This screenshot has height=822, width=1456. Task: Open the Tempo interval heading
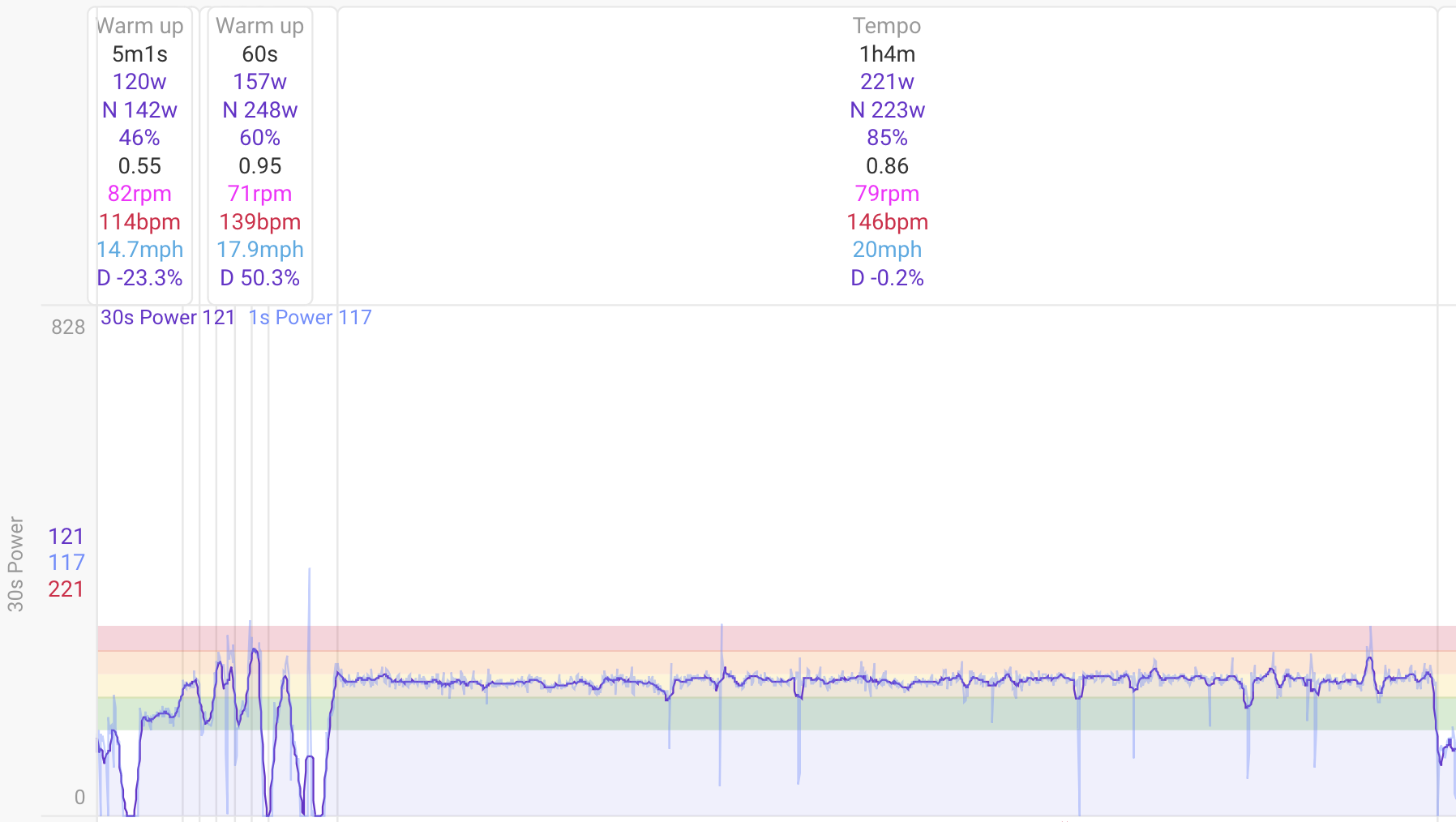(887, 26)
